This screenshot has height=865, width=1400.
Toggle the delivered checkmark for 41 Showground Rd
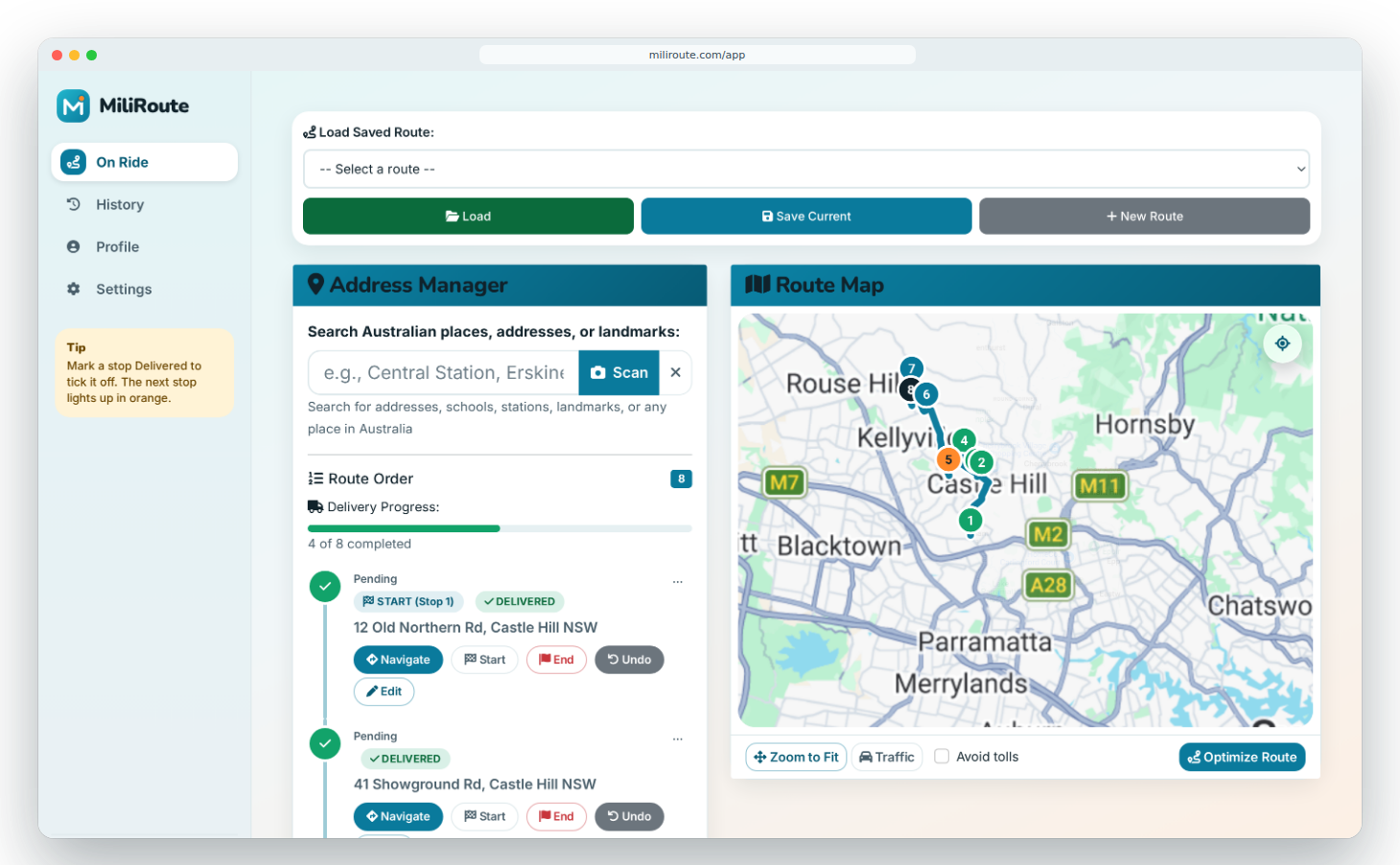coord(325,743)
